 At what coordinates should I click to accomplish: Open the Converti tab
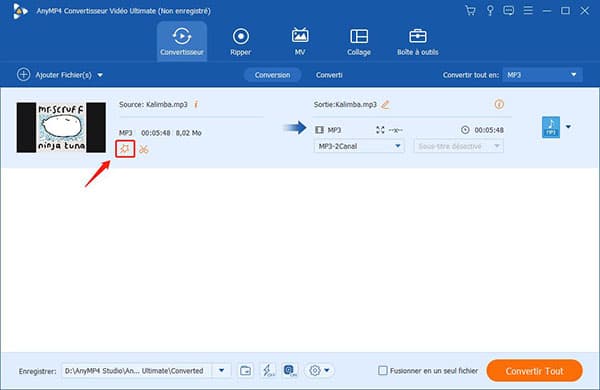tap(329, 75)
